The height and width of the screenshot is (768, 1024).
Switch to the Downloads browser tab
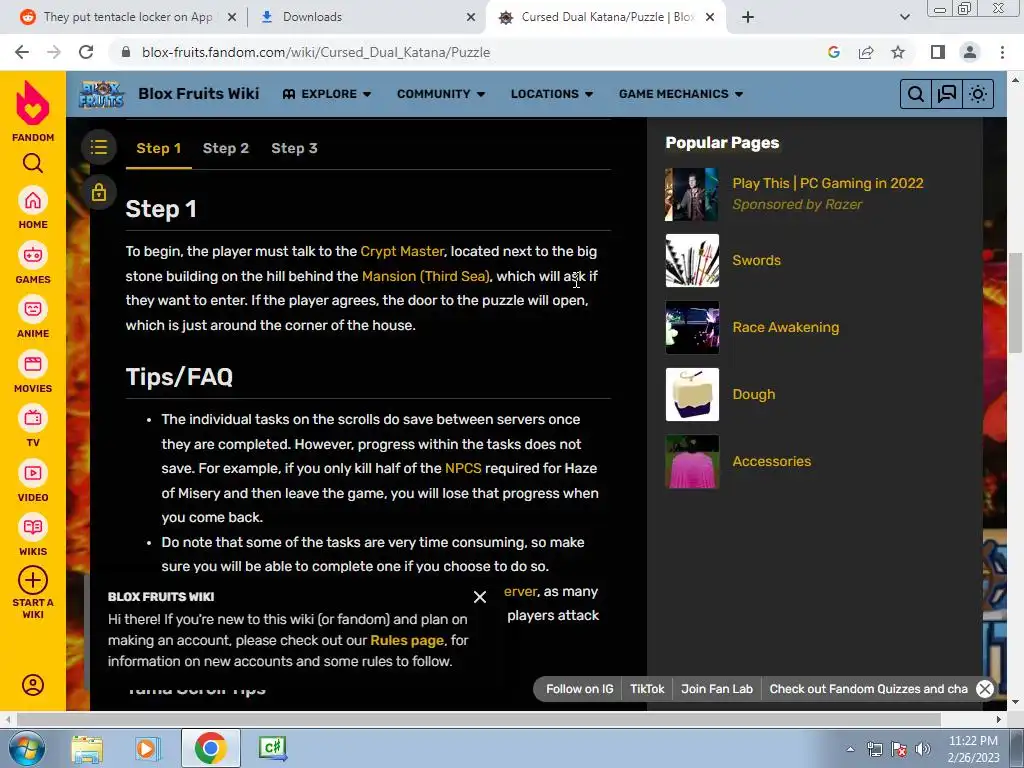tap(312, 17)
